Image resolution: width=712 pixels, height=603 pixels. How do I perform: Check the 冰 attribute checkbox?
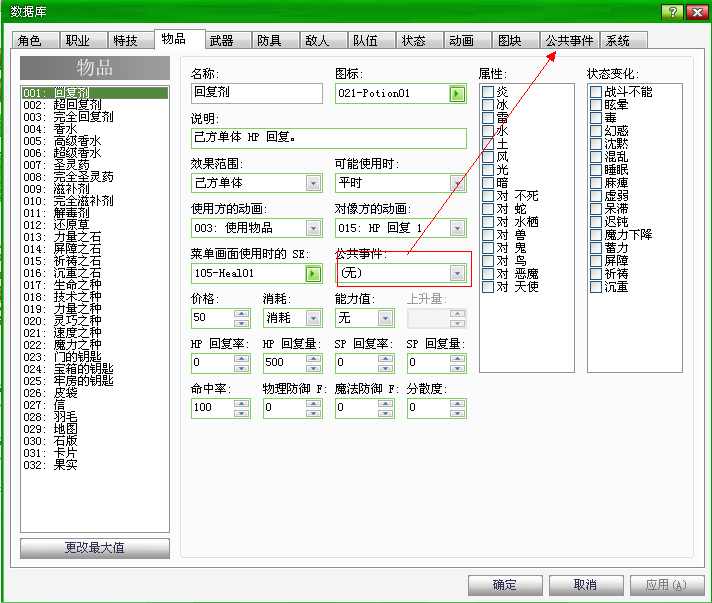[x=488, y=105]
